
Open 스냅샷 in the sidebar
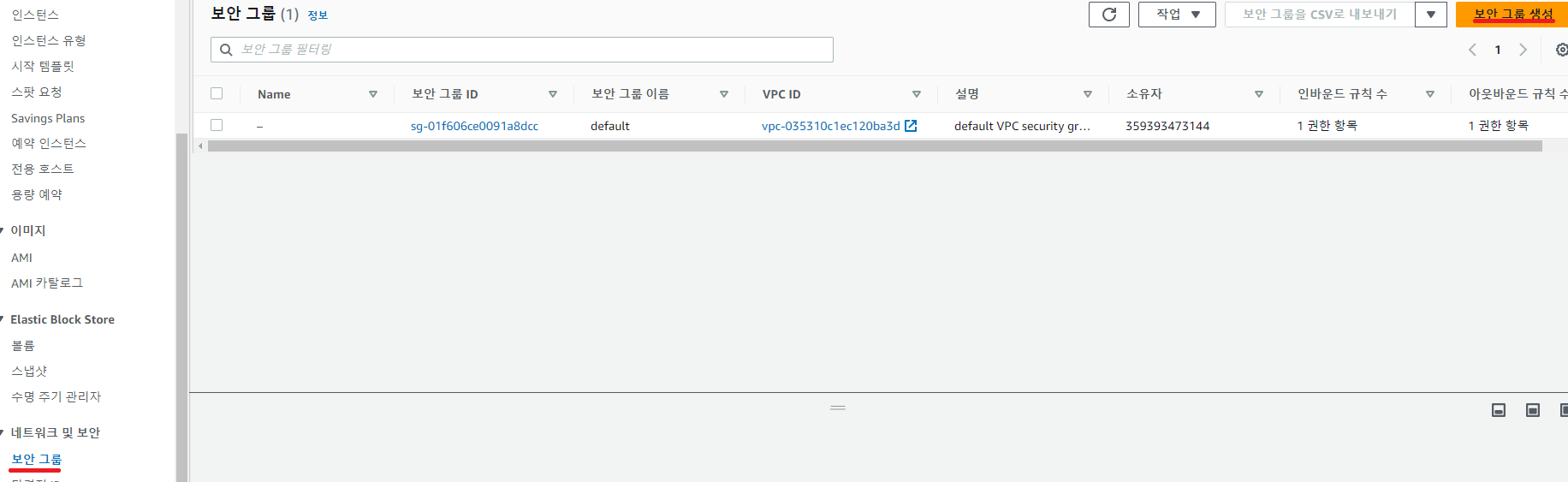29,371
